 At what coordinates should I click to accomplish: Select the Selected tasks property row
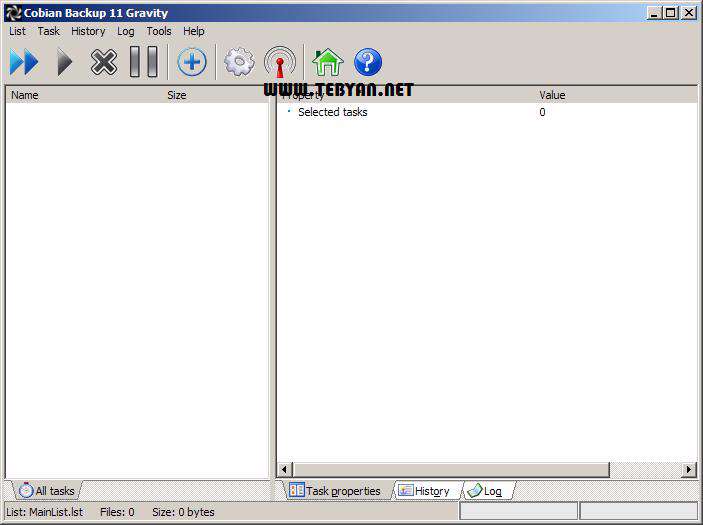487,112
